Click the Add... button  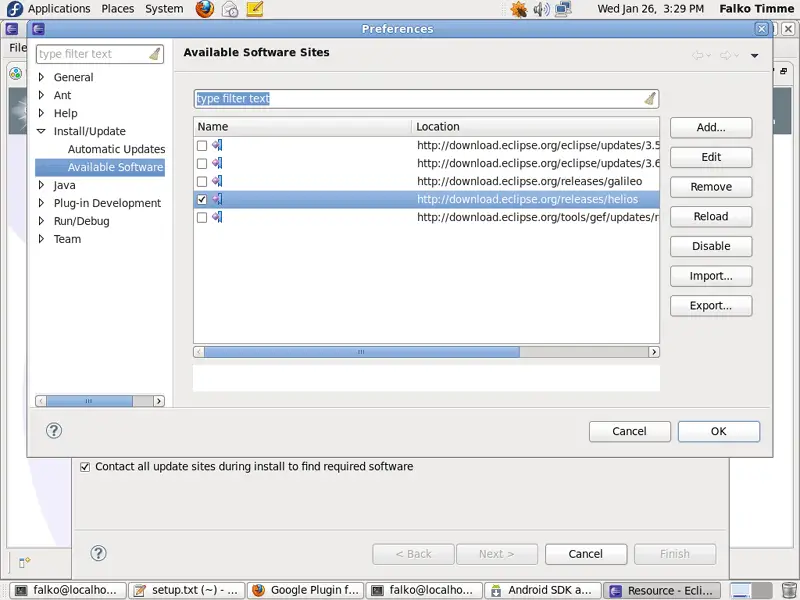pos(711,128)
